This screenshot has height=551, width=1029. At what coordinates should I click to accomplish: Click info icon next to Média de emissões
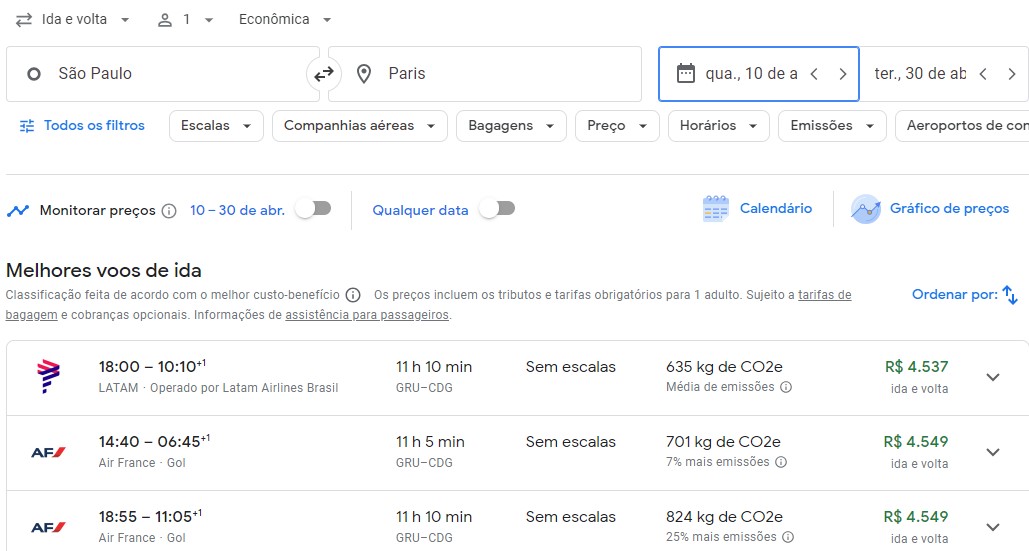coord(786,387)
